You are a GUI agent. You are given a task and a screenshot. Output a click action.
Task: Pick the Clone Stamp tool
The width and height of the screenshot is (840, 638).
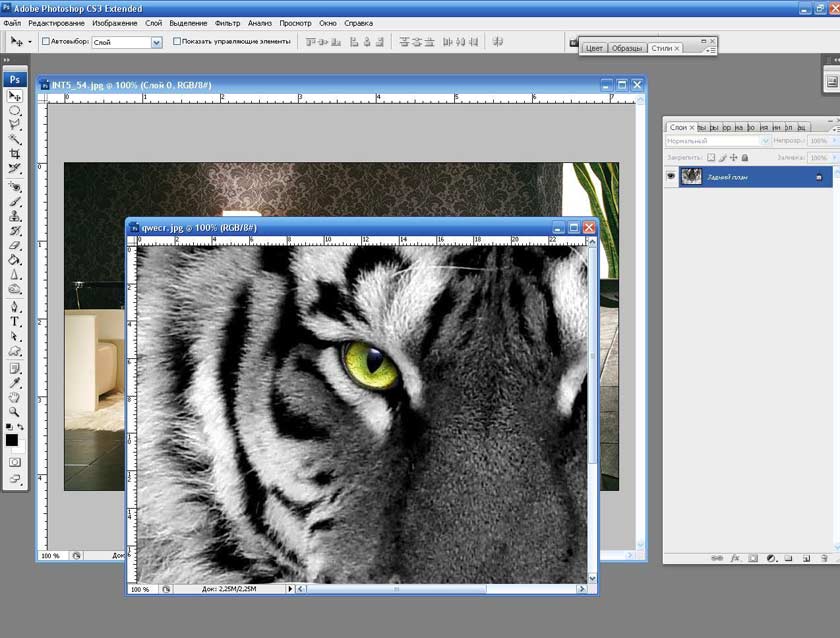tap(15, 215)
